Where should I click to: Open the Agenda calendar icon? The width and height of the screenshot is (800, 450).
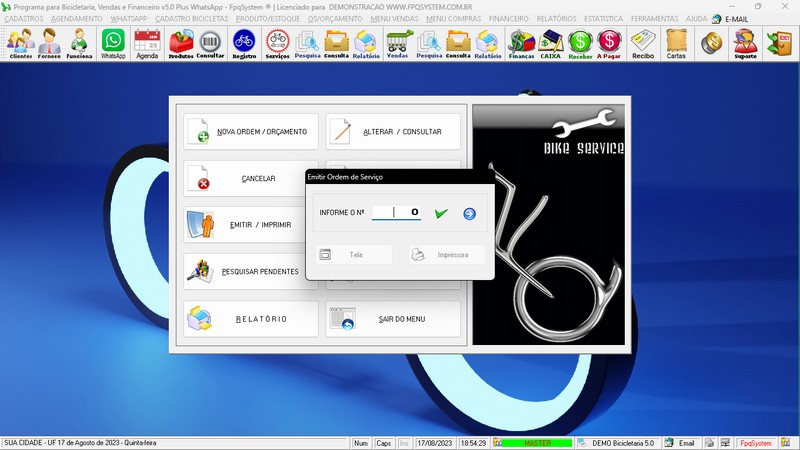(147, 44)
